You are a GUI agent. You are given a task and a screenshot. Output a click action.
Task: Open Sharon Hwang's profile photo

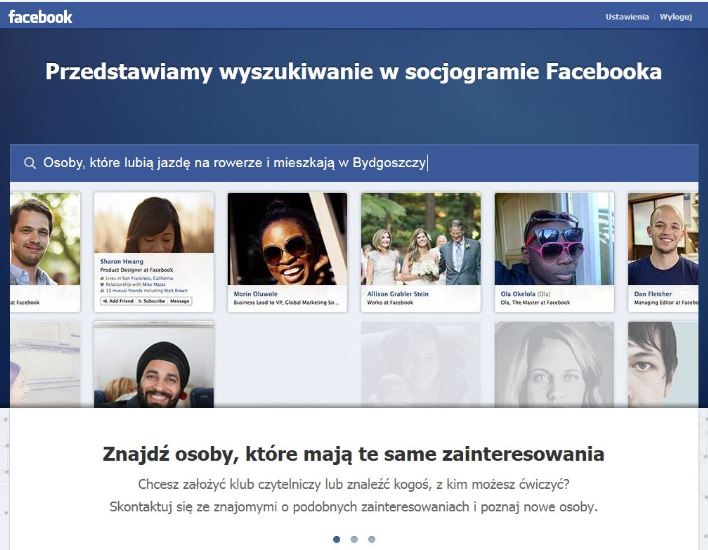pyautogui.click(x=154, y=223)
